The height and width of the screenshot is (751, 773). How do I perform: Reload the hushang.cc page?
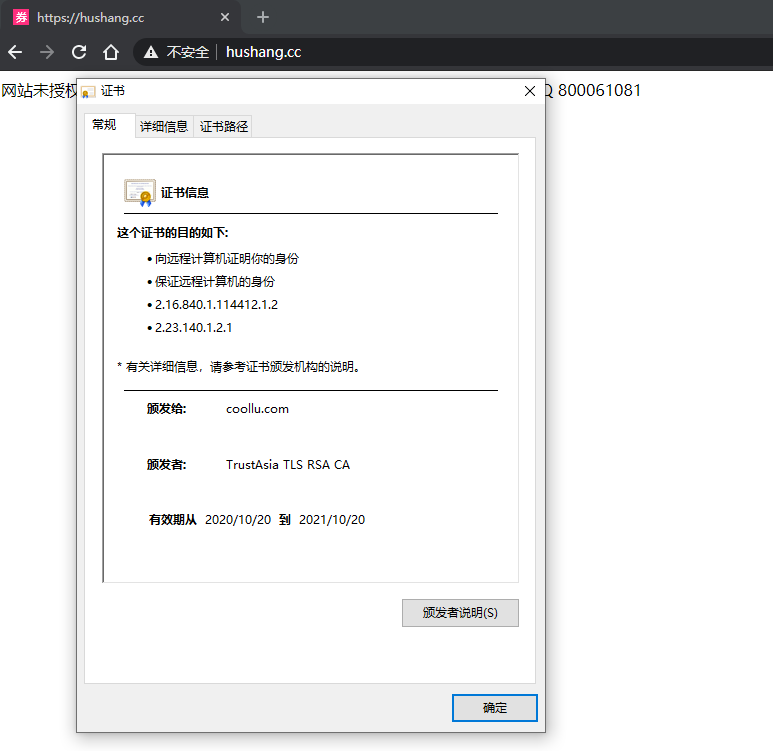pyautogui.click(x=79, y=52)
